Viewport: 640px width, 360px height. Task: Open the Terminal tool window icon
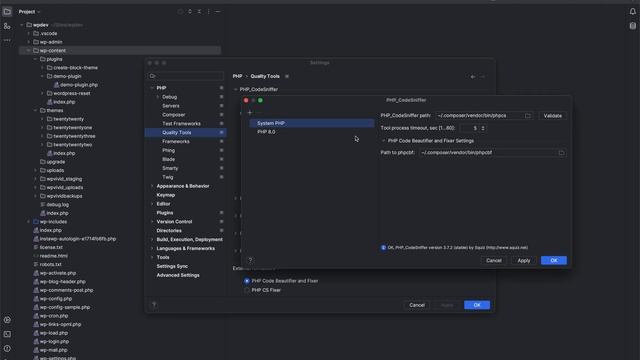point(7,334)
